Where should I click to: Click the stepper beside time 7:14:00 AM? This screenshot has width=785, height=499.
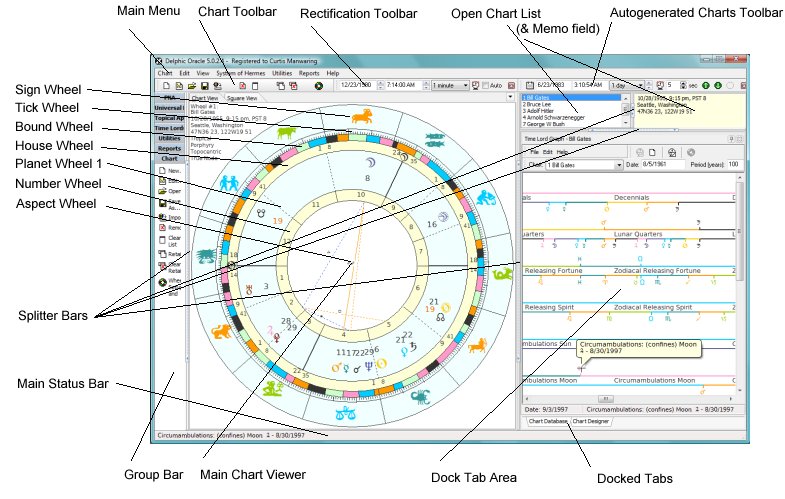tap(426, 86)
